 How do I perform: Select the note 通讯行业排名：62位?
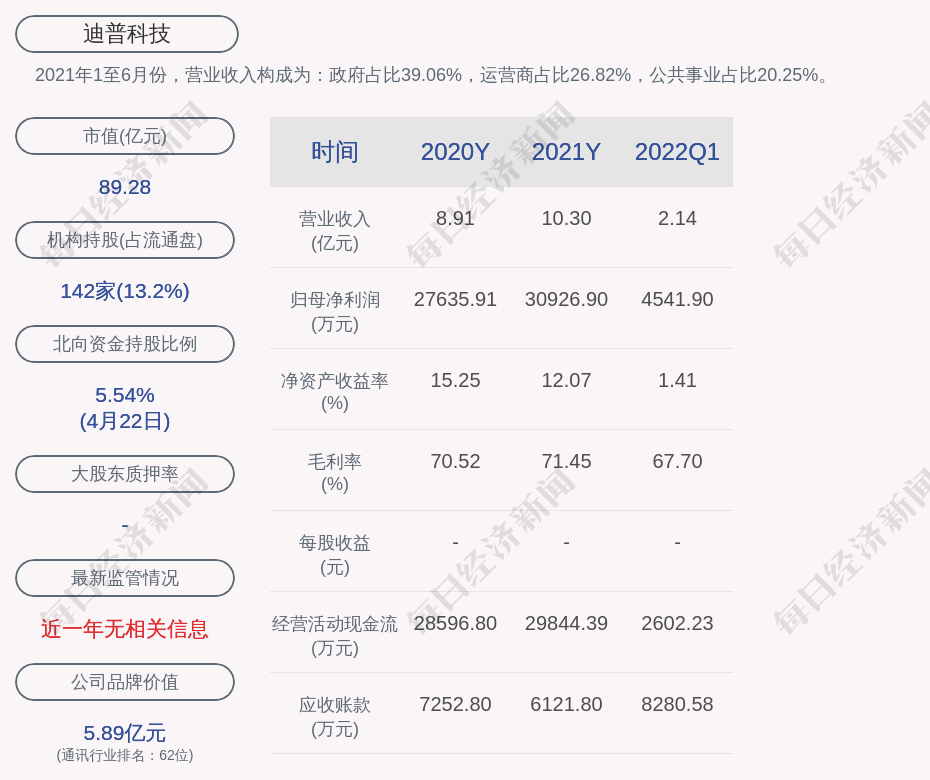pos(125,755)
